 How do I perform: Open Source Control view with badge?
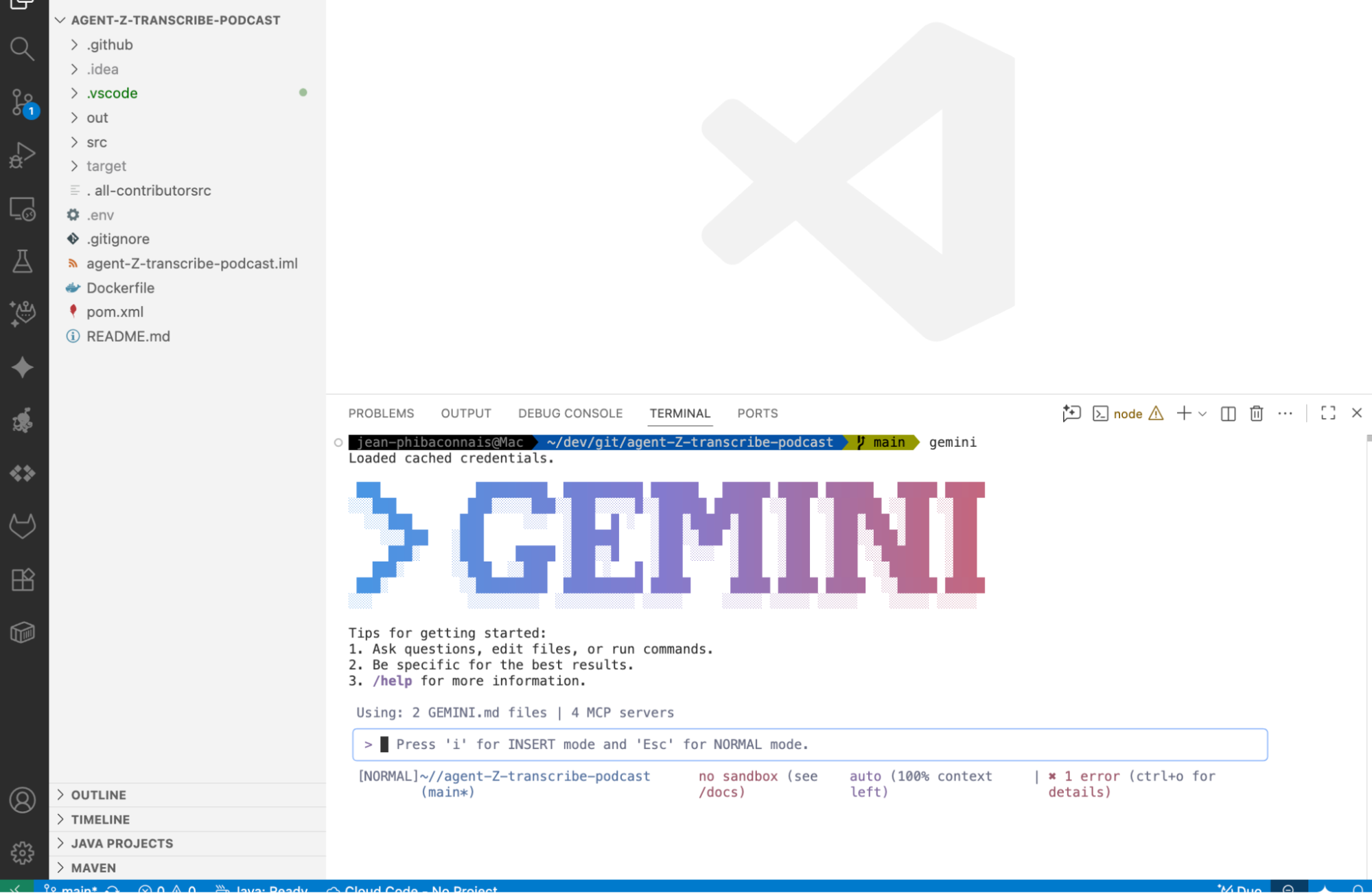click(22, 102)
